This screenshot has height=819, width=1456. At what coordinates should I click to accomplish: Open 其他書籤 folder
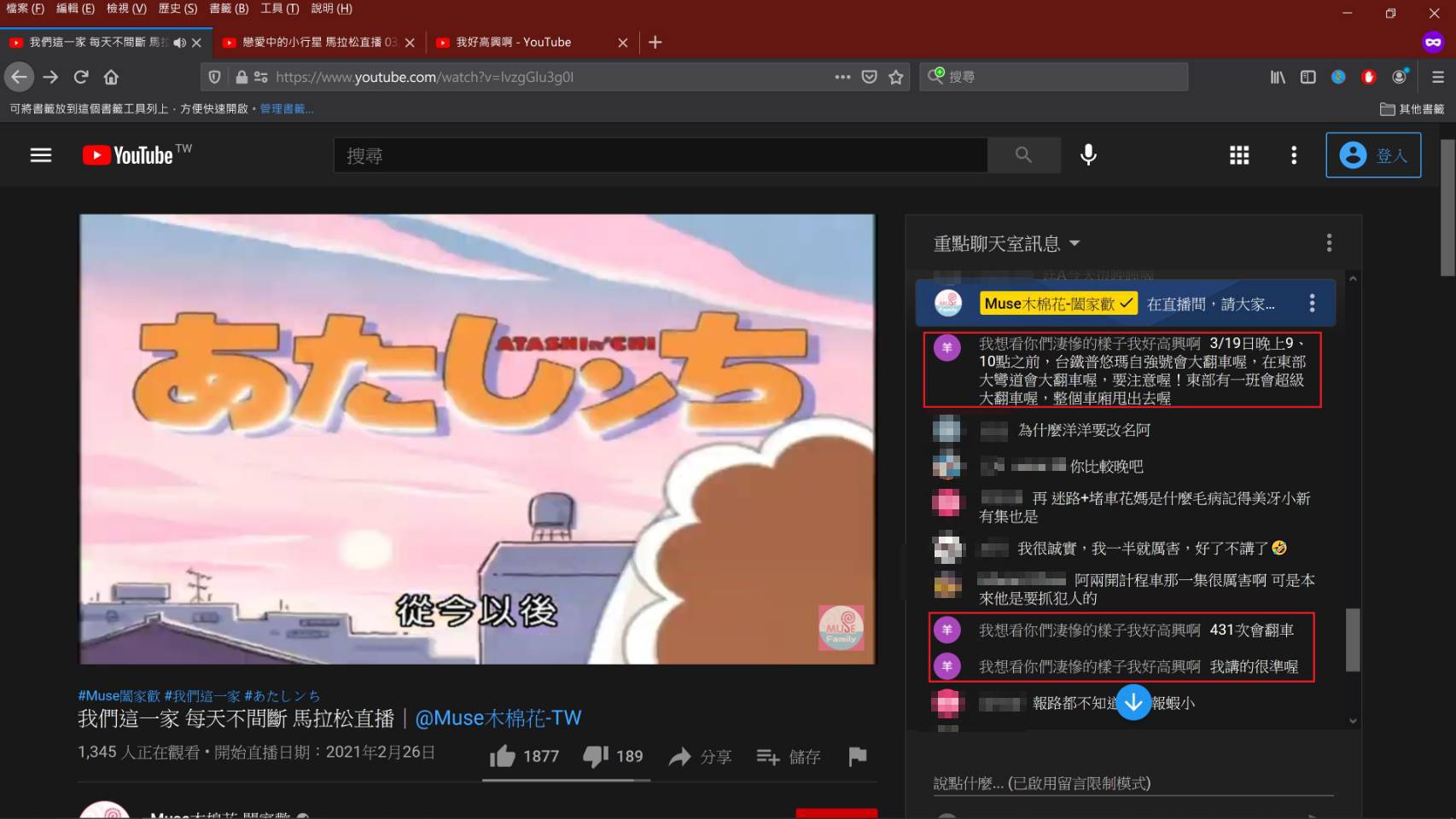pyautogui.click(x=1412, y=109)
